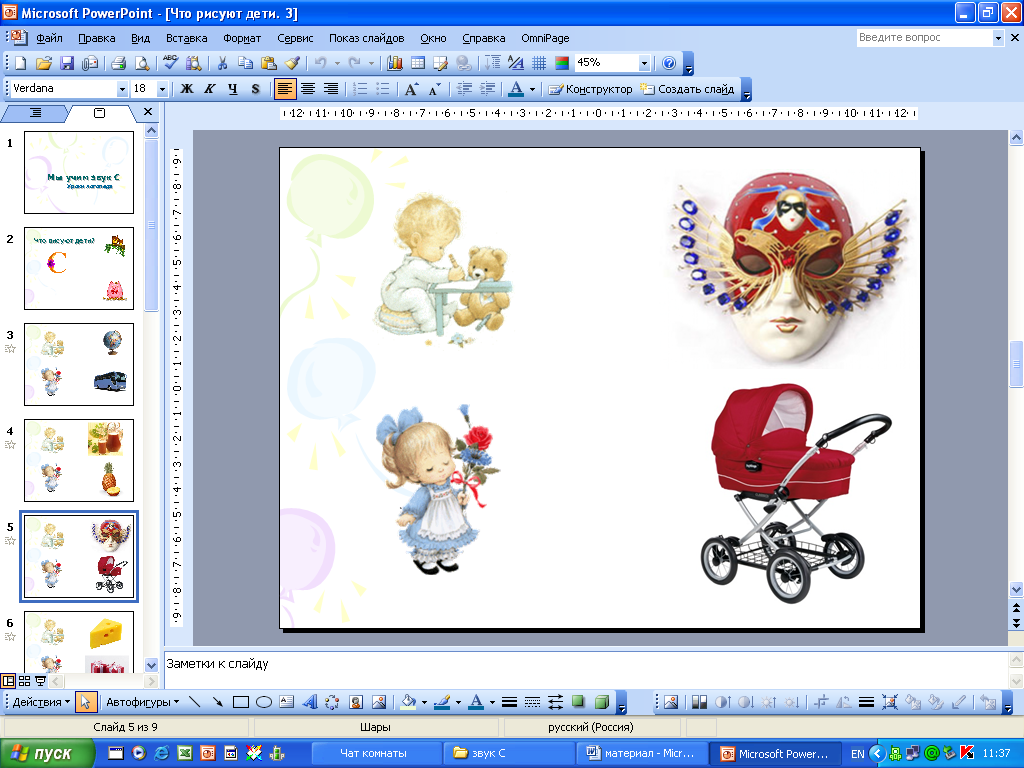Open the Действия drawing menu

click(41, 702)
